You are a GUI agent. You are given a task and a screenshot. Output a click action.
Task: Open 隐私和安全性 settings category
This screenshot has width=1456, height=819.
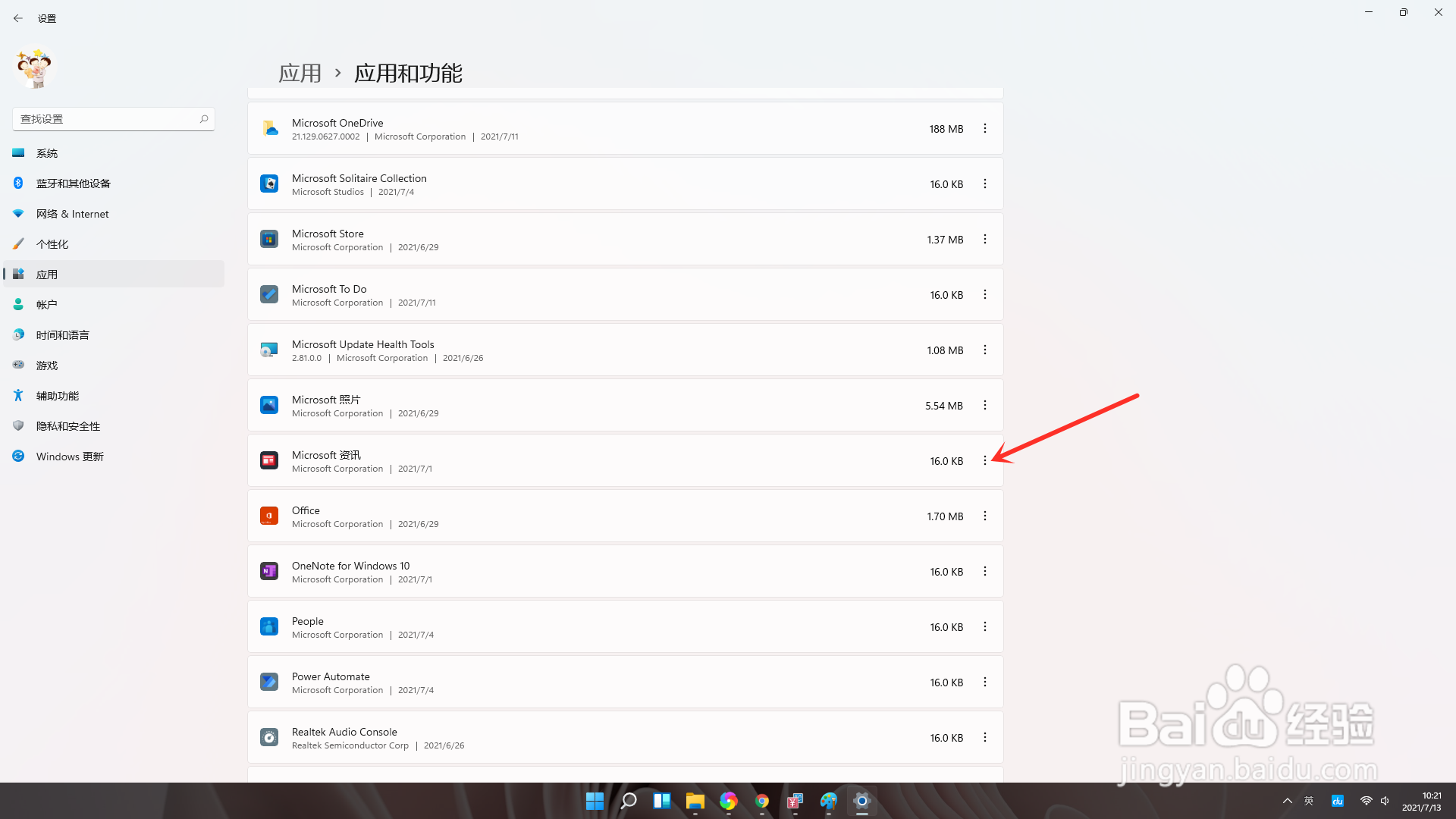pyautogui.click(x=114, y=426)
